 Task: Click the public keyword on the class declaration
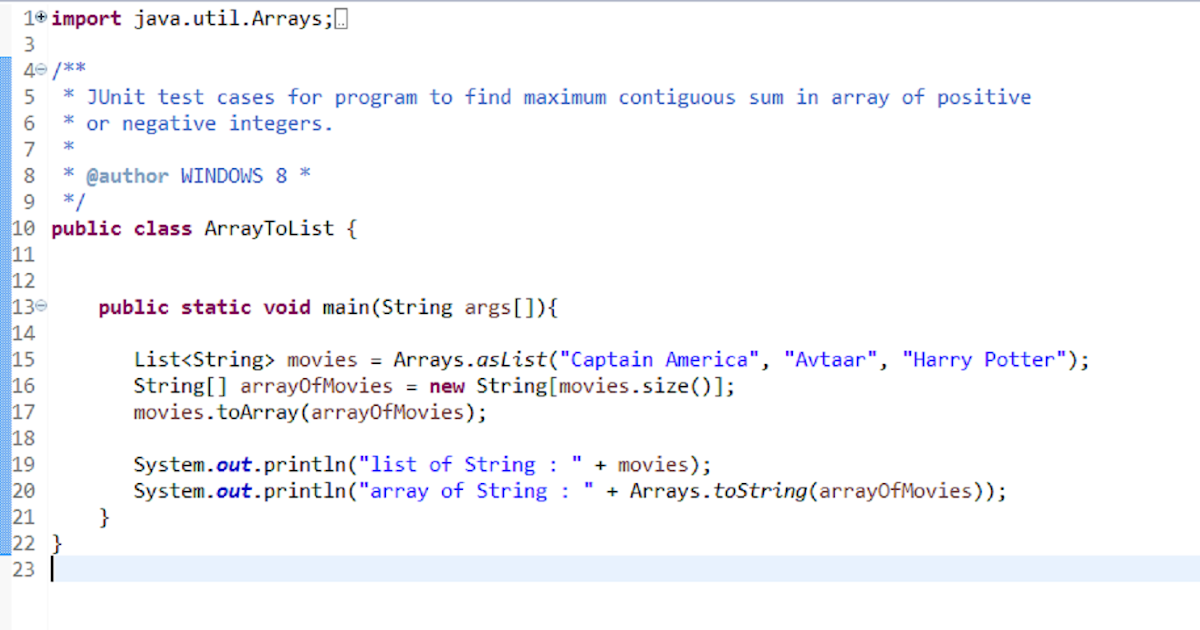pos(85,228)
